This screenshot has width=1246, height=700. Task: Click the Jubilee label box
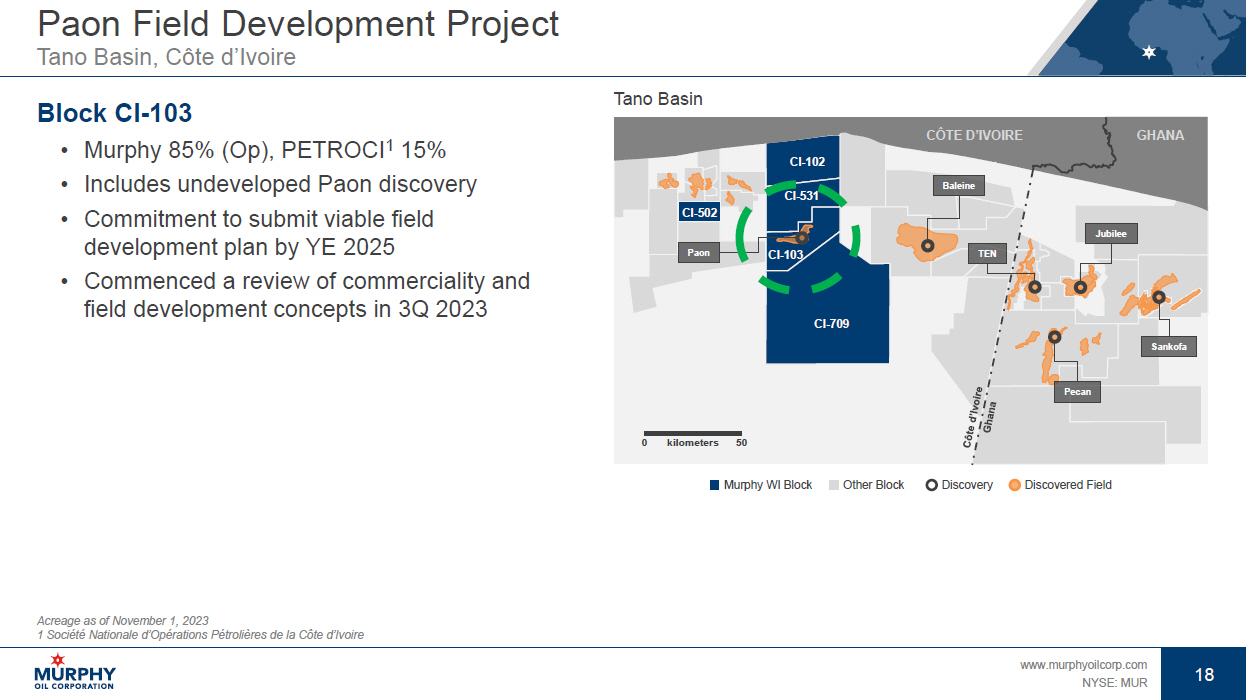click(x=1110, y=234)
